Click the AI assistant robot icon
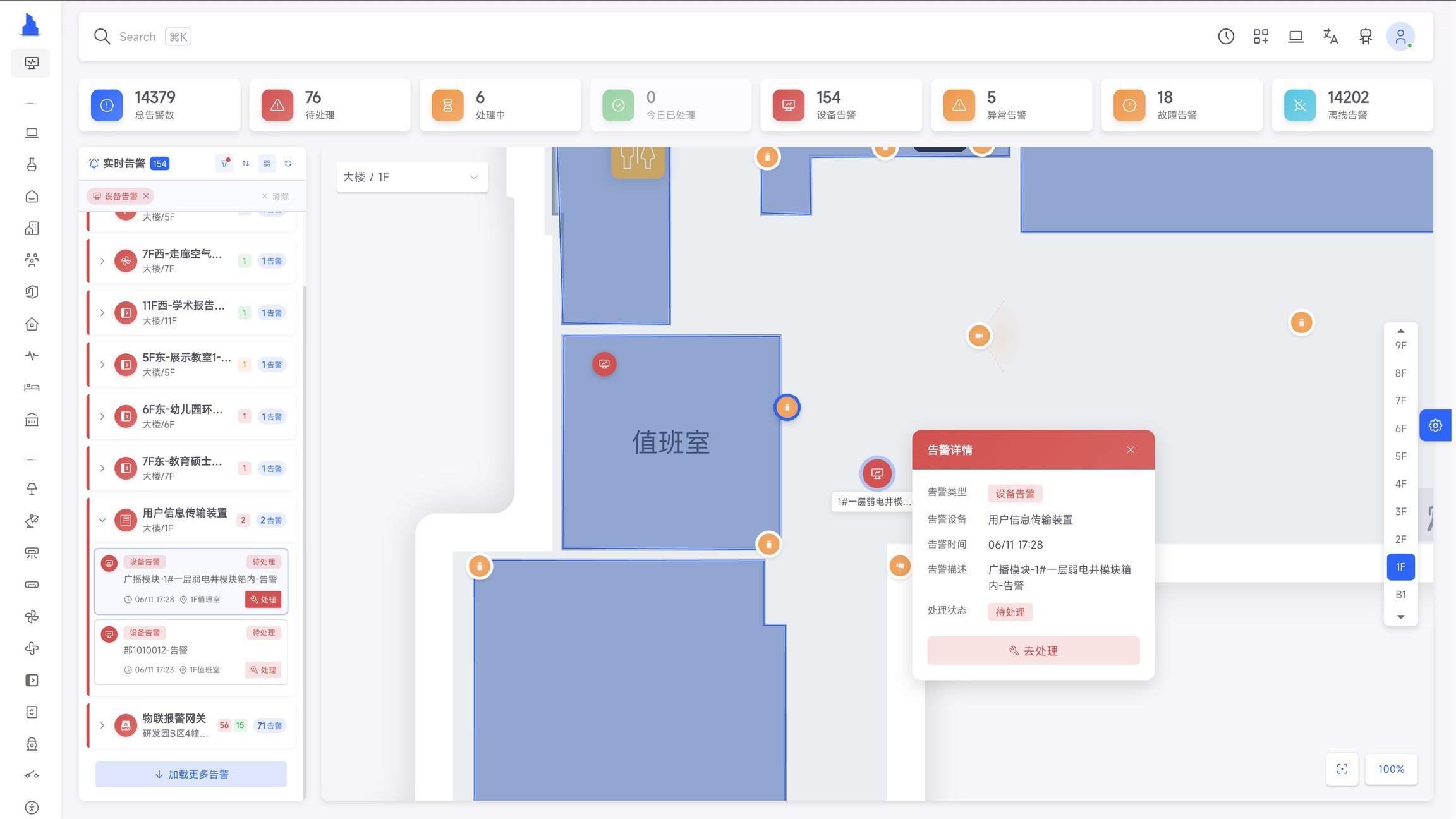This screenshot has width=1456, height=819. 1366,37
